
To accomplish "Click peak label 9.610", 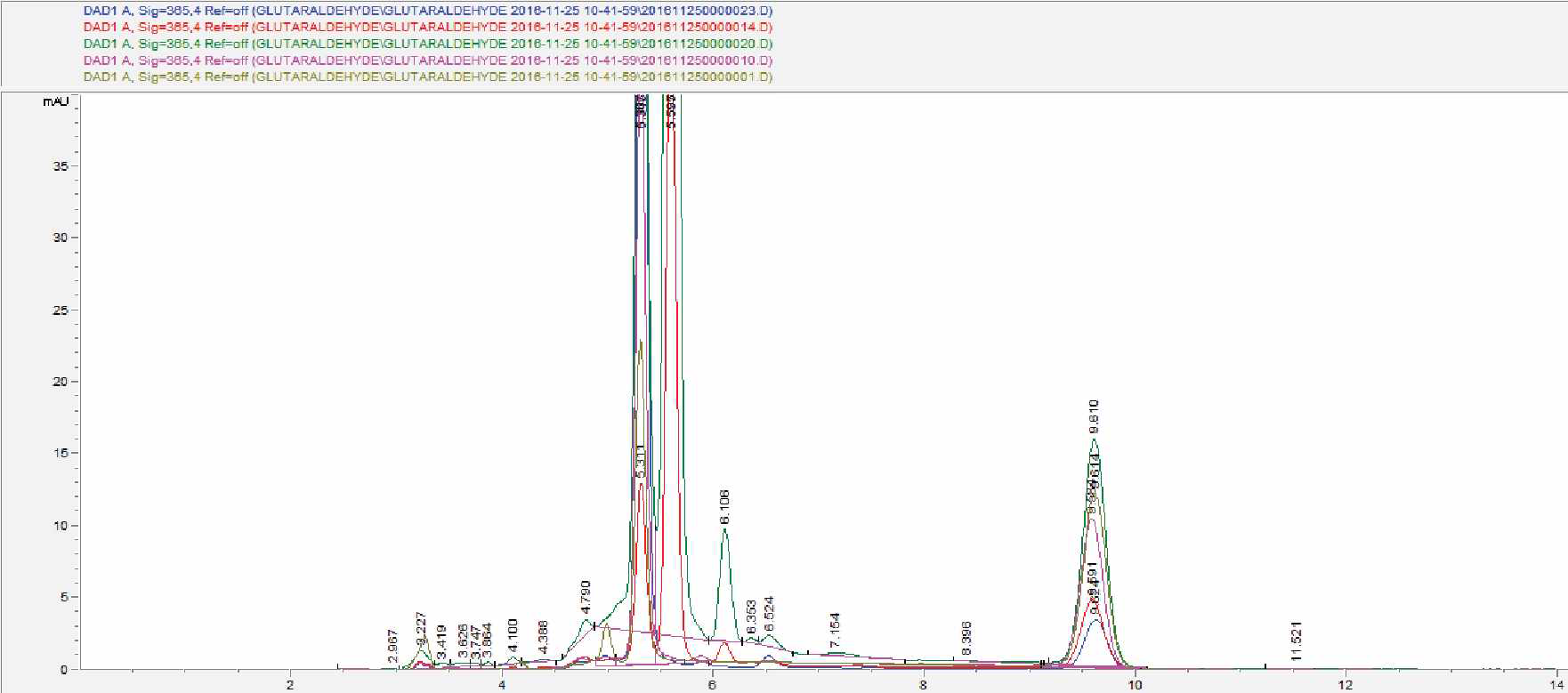I will coord(1094,416).
